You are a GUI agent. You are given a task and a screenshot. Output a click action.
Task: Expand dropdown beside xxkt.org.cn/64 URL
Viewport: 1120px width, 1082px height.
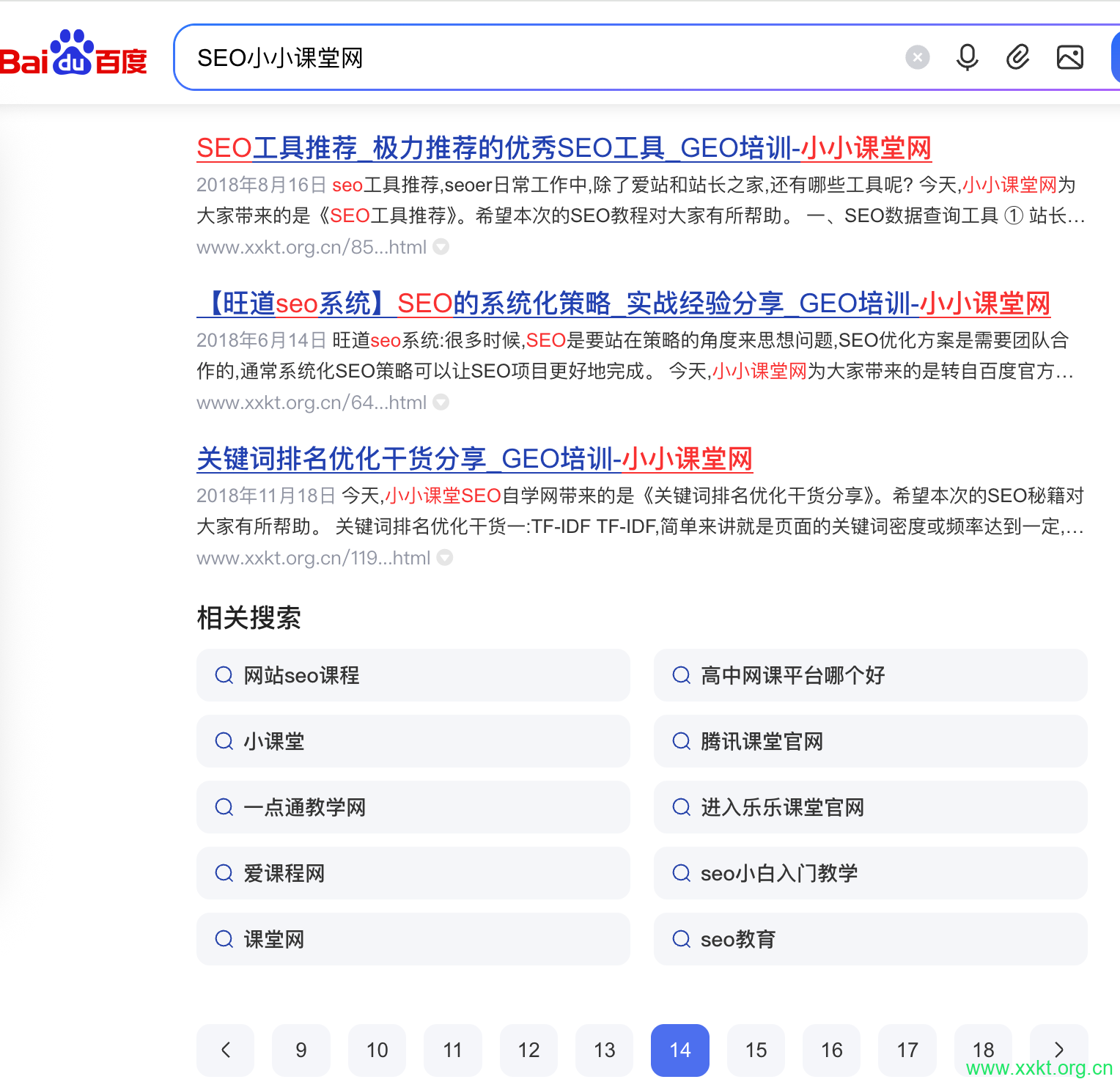pos(441,402)
